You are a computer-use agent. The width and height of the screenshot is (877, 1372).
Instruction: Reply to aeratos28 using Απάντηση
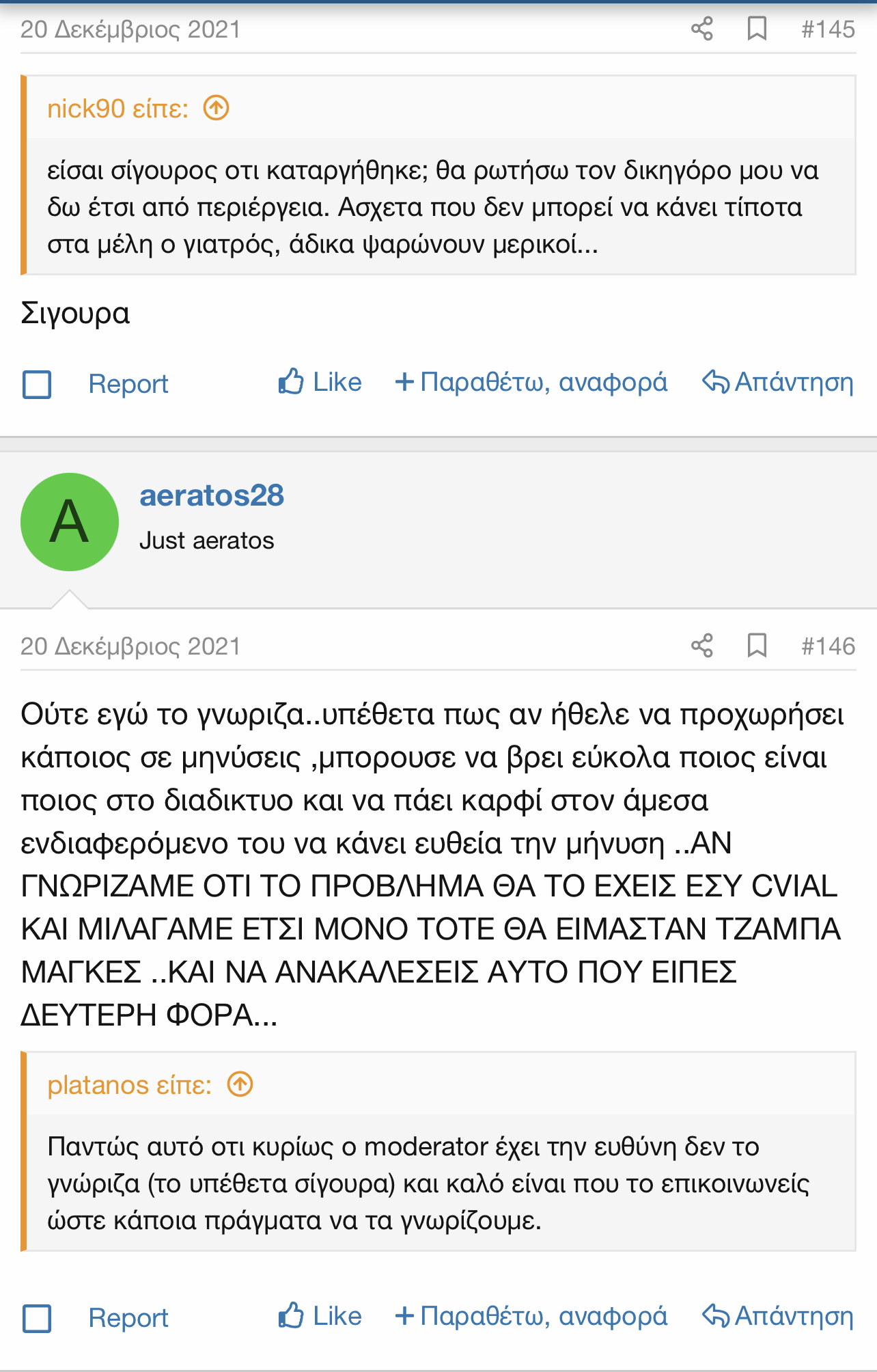(x=778, y=1316)
